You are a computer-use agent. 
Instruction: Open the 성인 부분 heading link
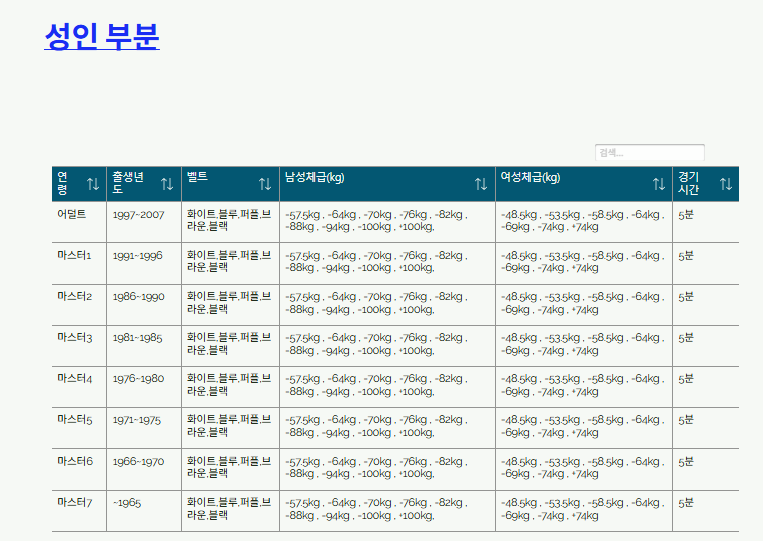click(x=102, y=35)
